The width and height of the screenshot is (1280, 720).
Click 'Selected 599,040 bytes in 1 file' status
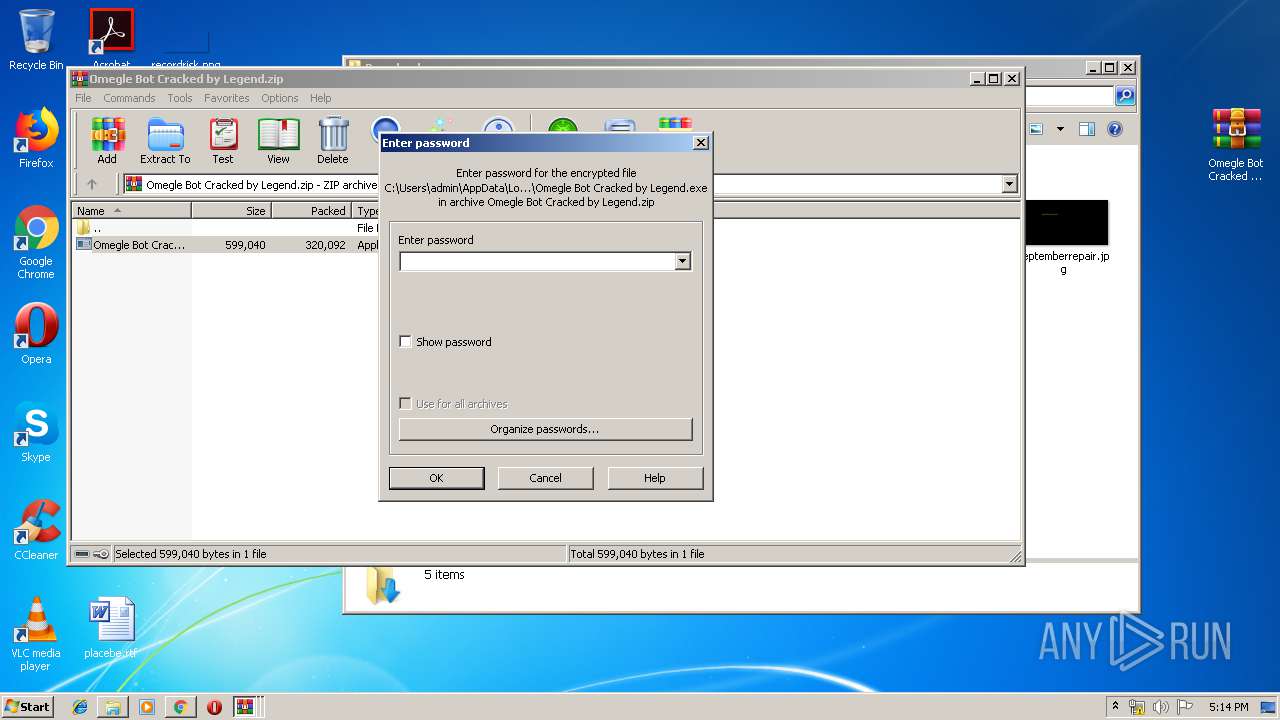[191, 554]
